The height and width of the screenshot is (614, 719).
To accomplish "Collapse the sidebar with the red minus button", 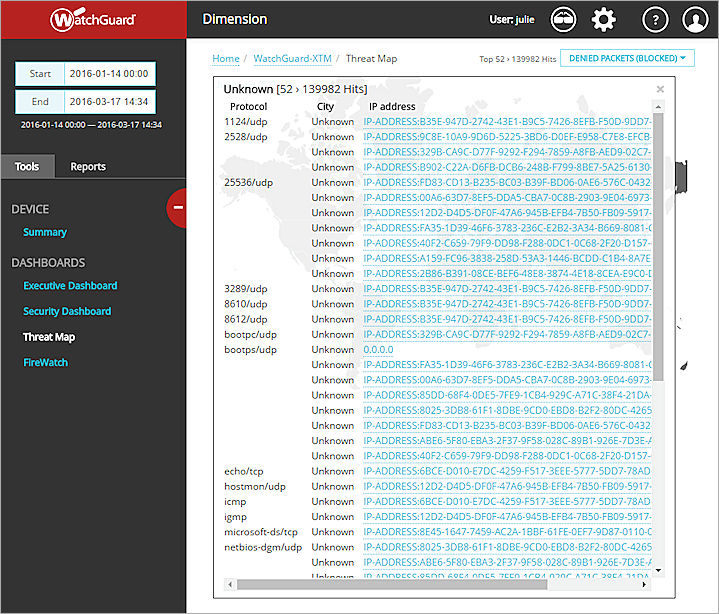I will pos(178,207).
